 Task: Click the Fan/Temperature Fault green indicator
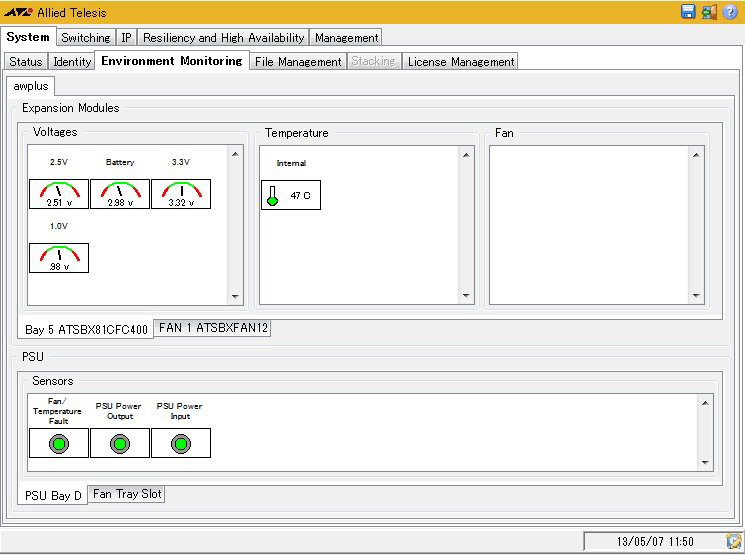tap(59, 443)
